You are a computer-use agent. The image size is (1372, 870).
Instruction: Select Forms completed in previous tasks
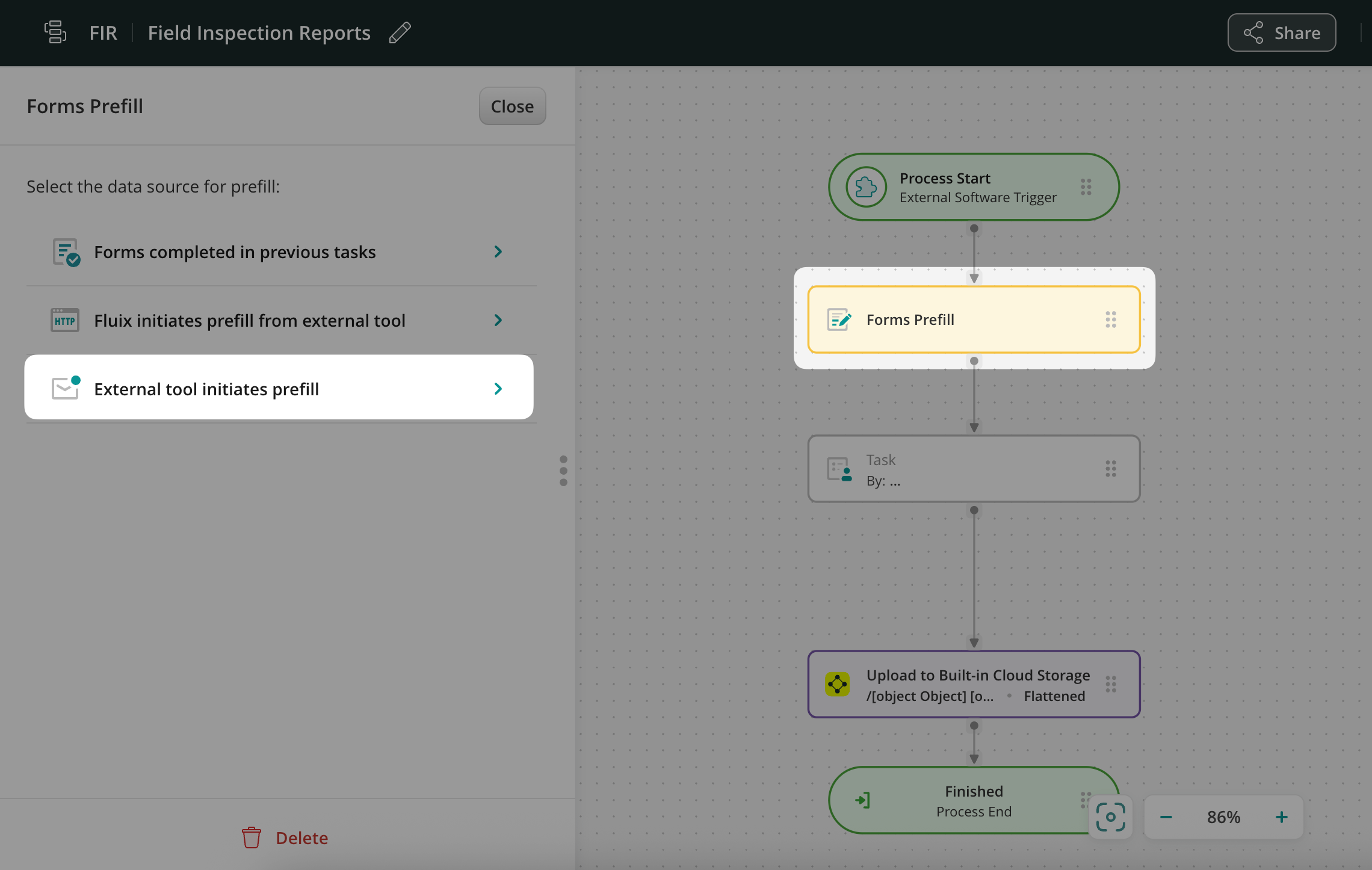point(235,251)
